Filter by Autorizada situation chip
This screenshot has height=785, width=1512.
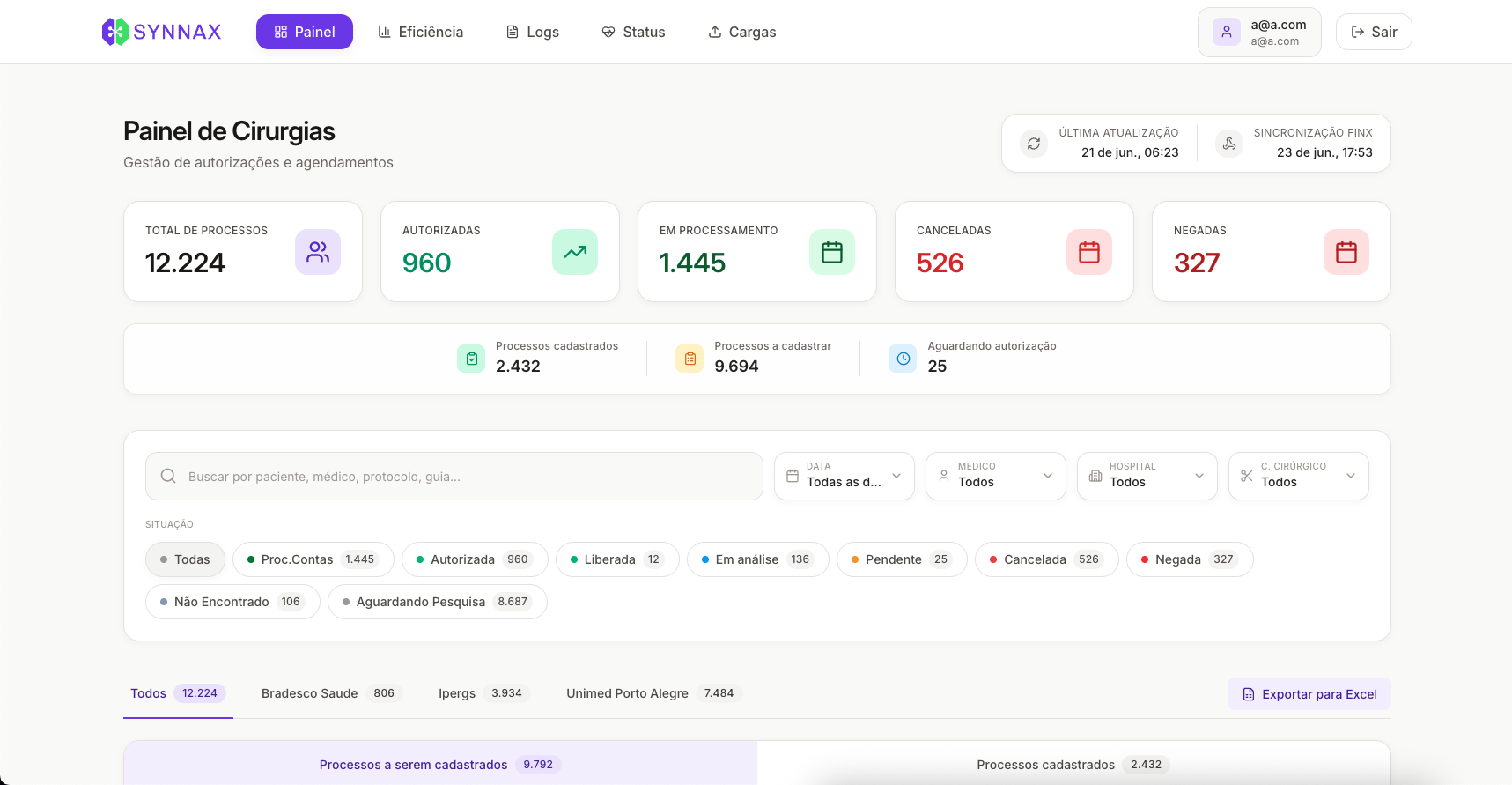pyautogui.click(x=475, y=559)
